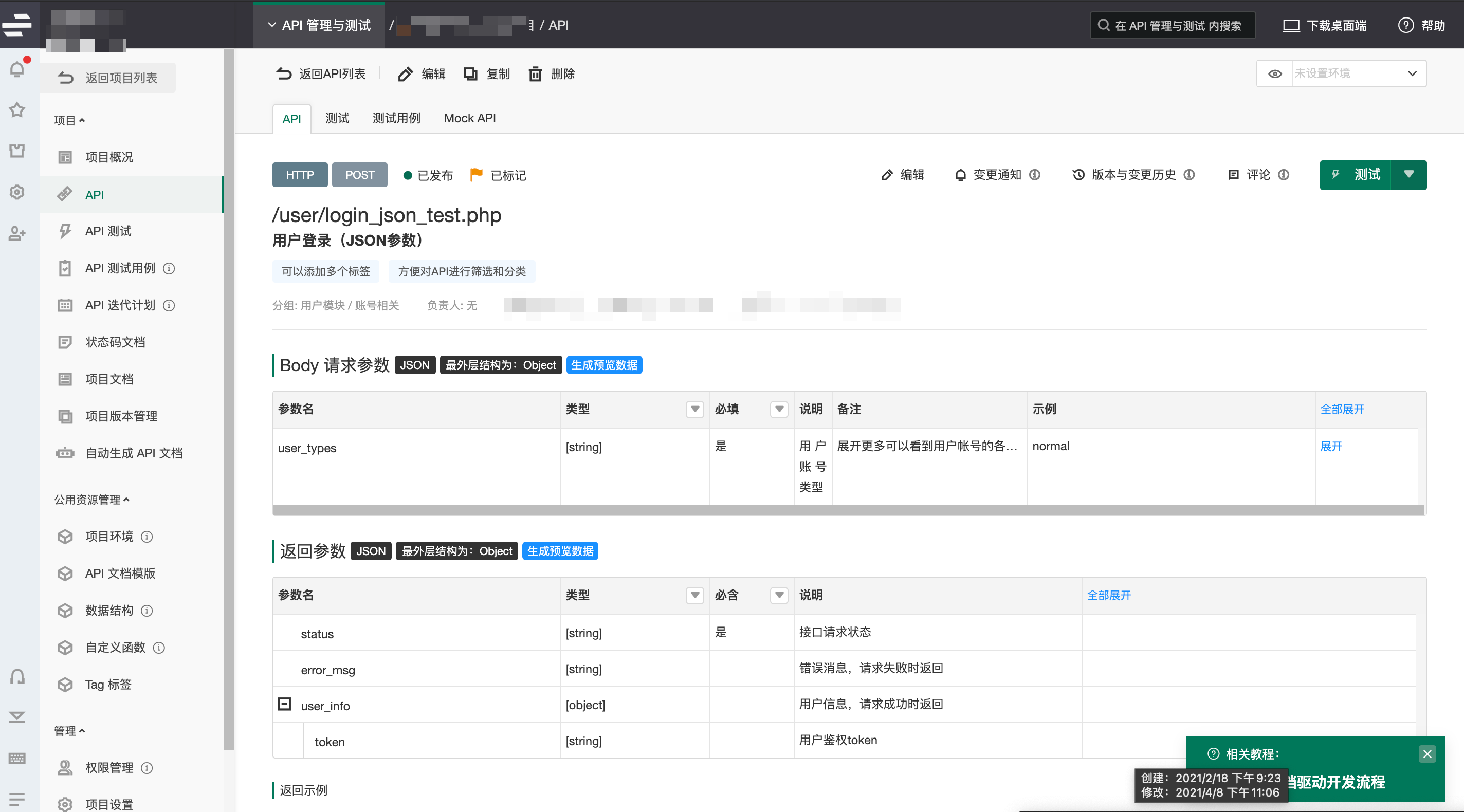This screenshot has width=1464, height=812.
Task: Open favorites star icon in left rail
Action: [17, 109]
